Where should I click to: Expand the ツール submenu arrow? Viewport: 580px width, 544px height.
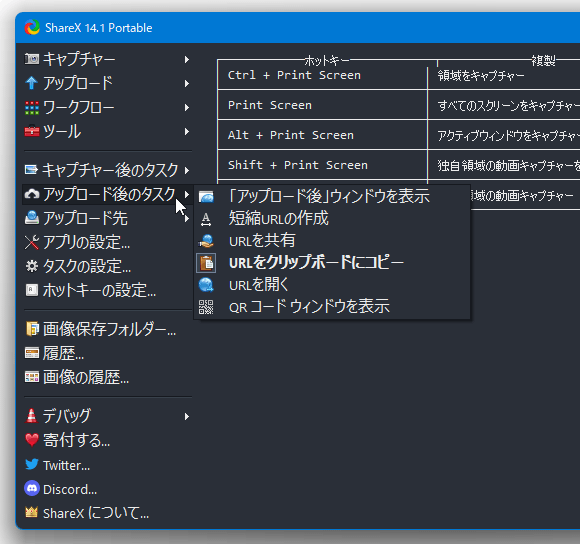(187, 132)
